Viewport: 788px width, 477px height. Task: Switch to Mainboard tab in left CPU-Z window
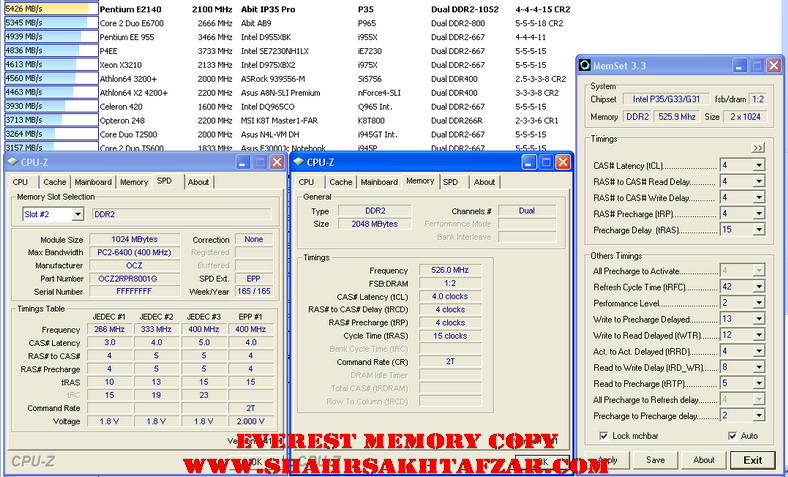click(93, 182)
